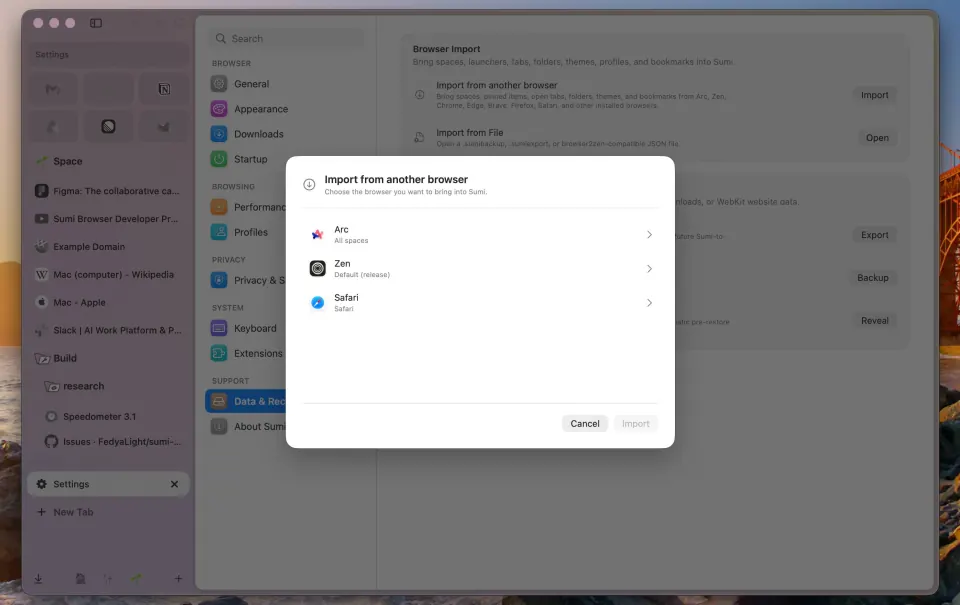Open the Example Domain tab
This screenshot has width=960, height=605.
(108, 247)
